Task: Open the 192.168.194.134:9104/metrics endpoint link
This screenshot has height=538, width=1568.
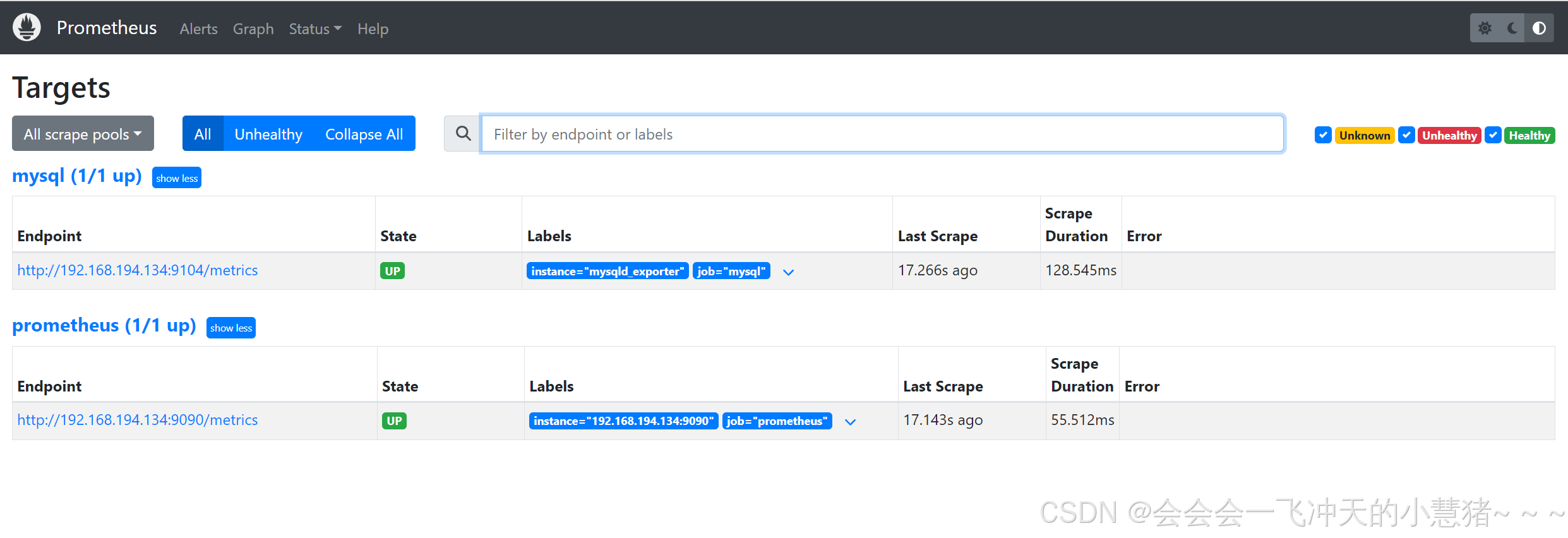Action: [138, 270]
